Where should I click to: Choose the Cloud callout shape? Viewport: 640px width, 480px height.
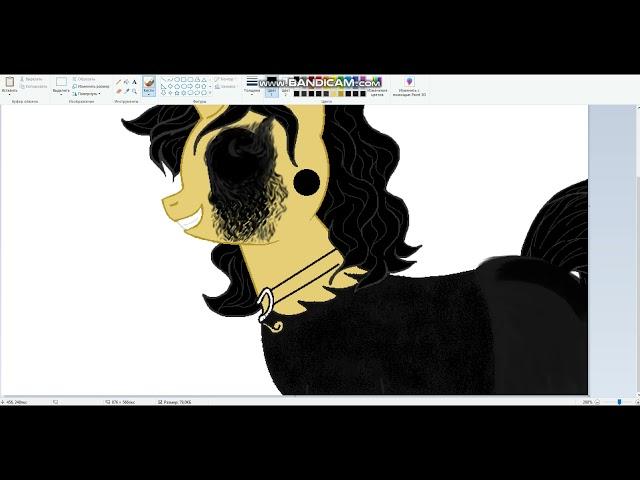click(204, 93)
